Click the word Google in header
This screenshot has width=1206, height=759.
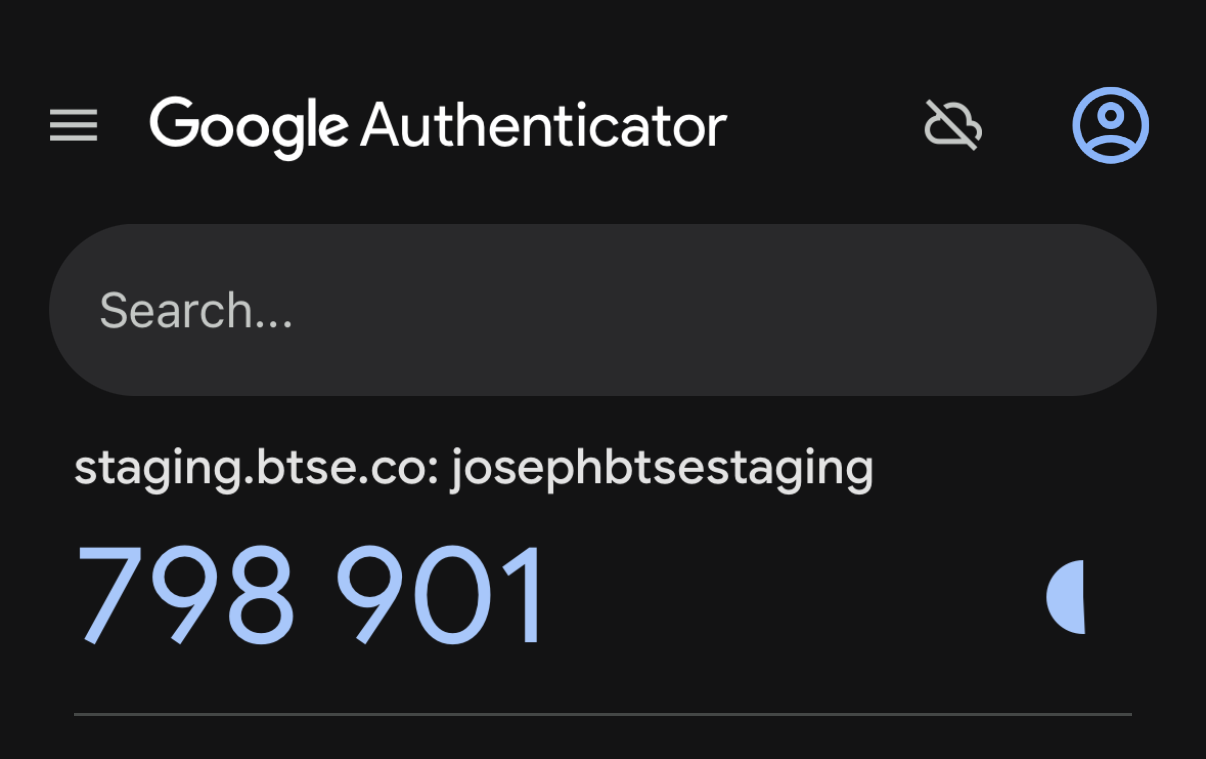coord(249,127)
